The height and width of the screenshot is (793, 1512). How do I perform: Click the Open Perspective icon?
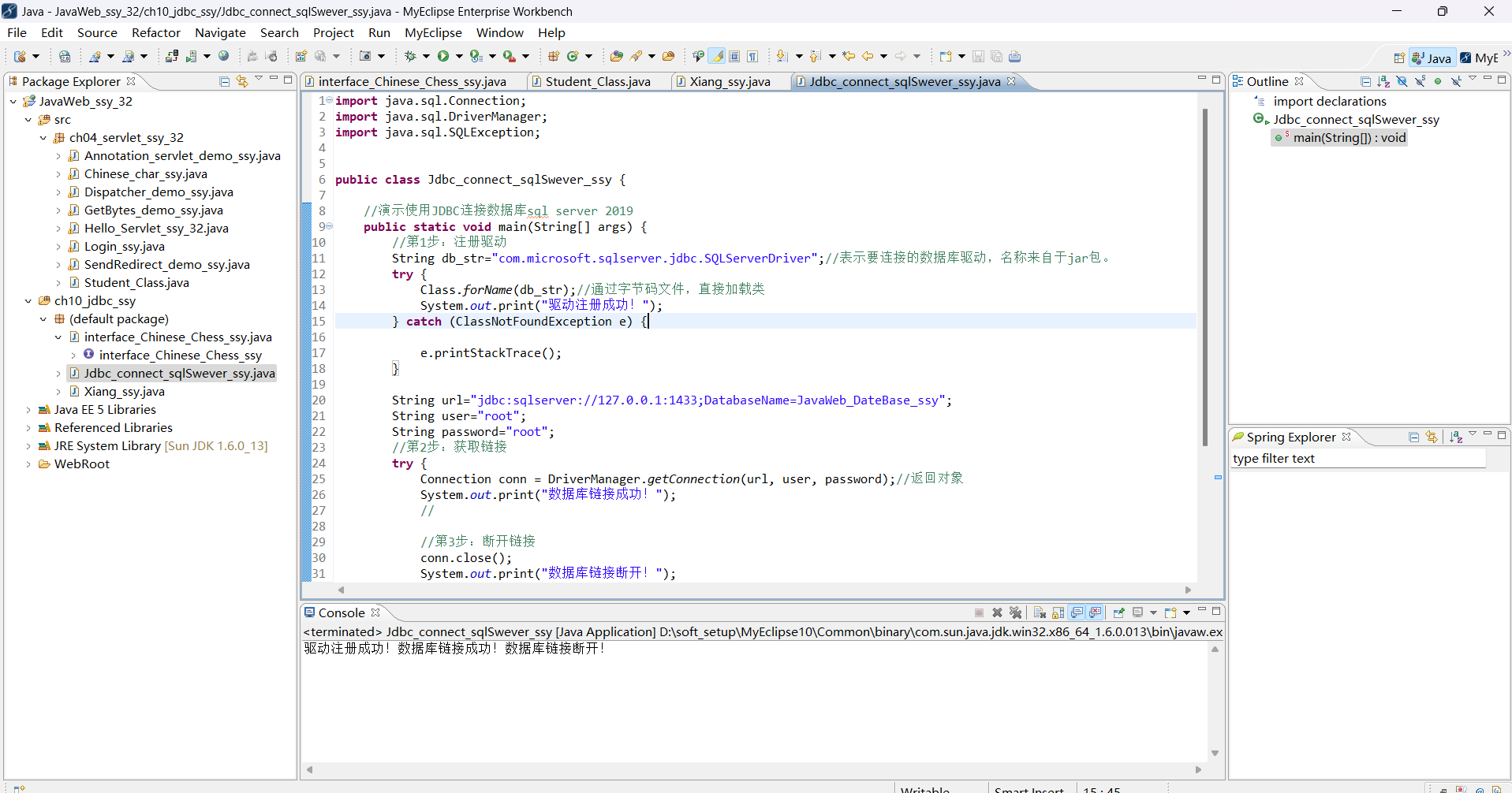click(1399, 58)
